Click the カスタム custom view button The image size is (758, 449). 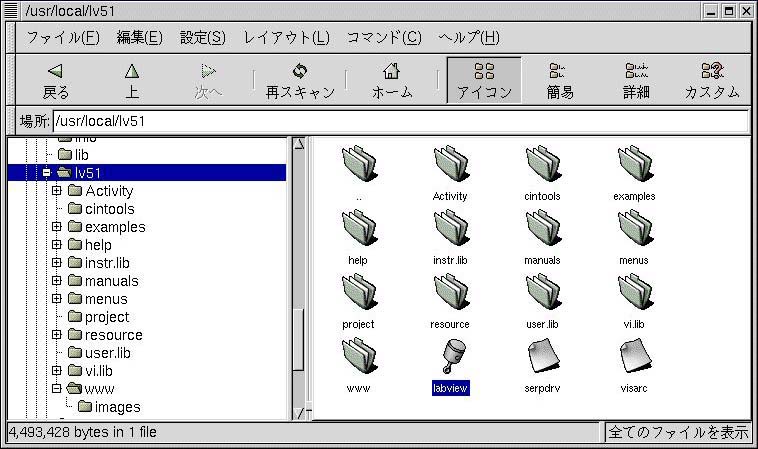click(712, 80)
